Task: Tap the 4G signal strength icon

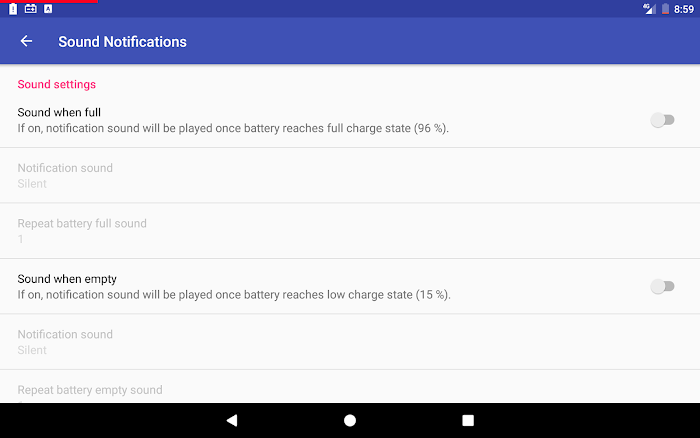Action: click(x=649, y=8)
